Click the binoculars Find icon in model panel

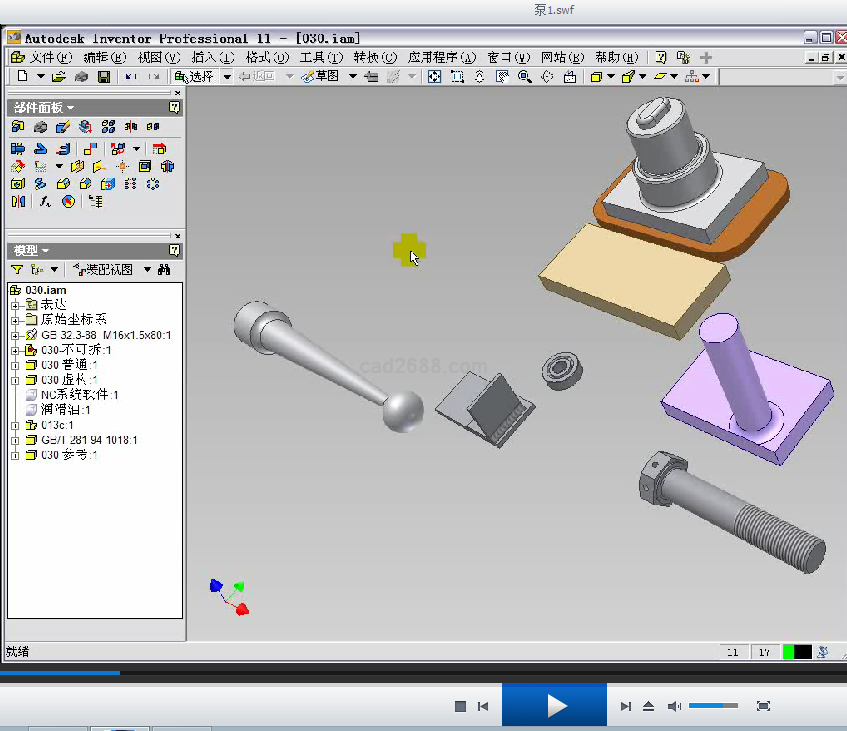coord(164,270)
